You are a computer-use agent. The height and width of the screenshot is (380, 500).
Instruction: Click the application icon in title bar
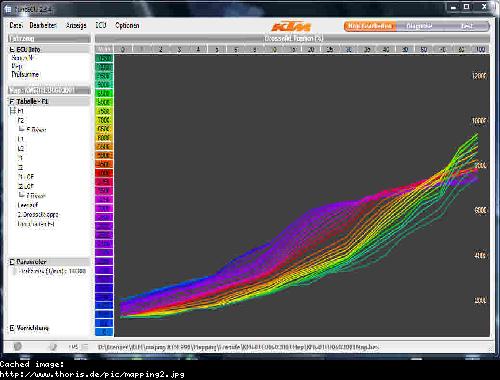[8, 9]
